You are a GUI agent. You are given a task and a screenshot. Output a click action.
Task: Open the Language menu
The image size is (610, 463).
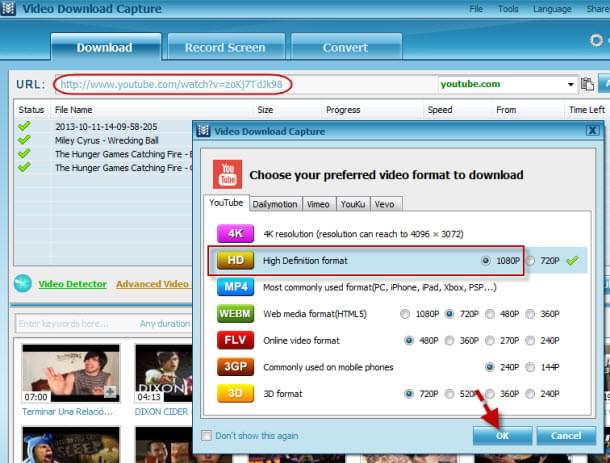click(x=552, y=9)
